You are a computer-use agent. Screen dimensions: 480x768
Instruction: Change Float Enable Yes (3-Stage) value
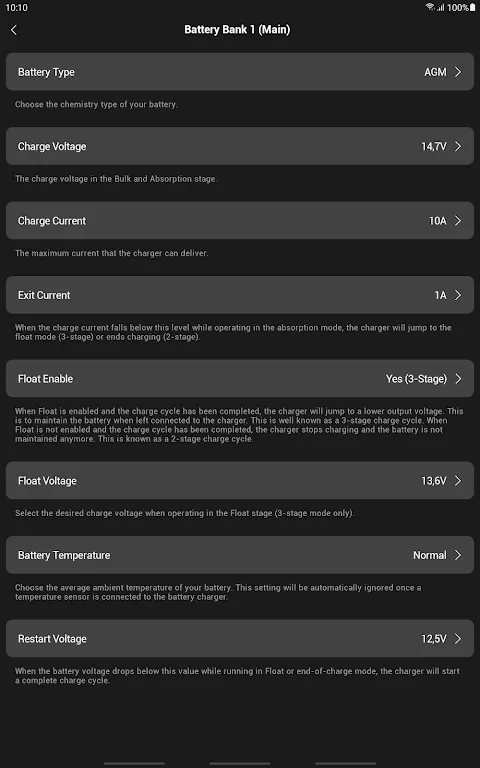coord(416,379)
